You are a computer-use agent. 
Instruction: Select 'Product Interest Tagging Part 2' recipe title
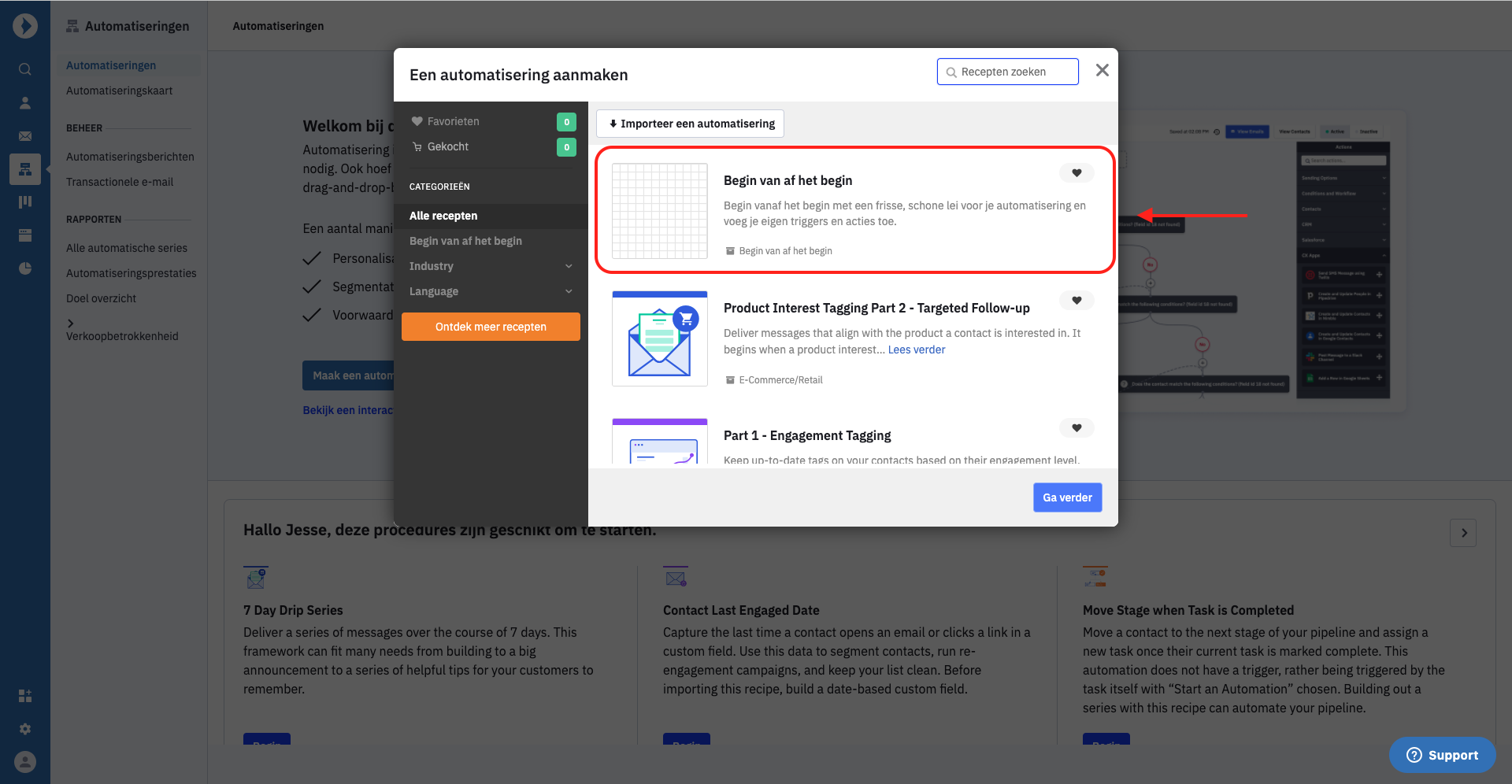pos(876,308)
